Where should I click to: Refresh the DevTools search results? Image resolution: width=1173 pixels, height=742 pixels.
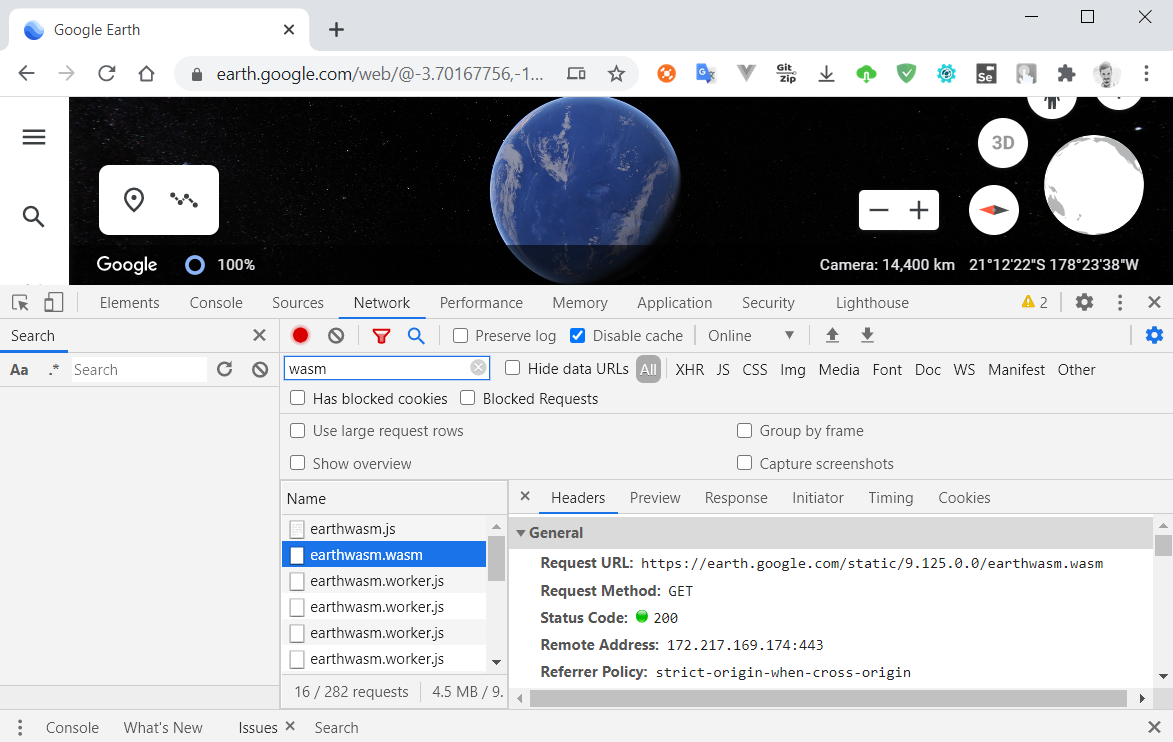224,369
